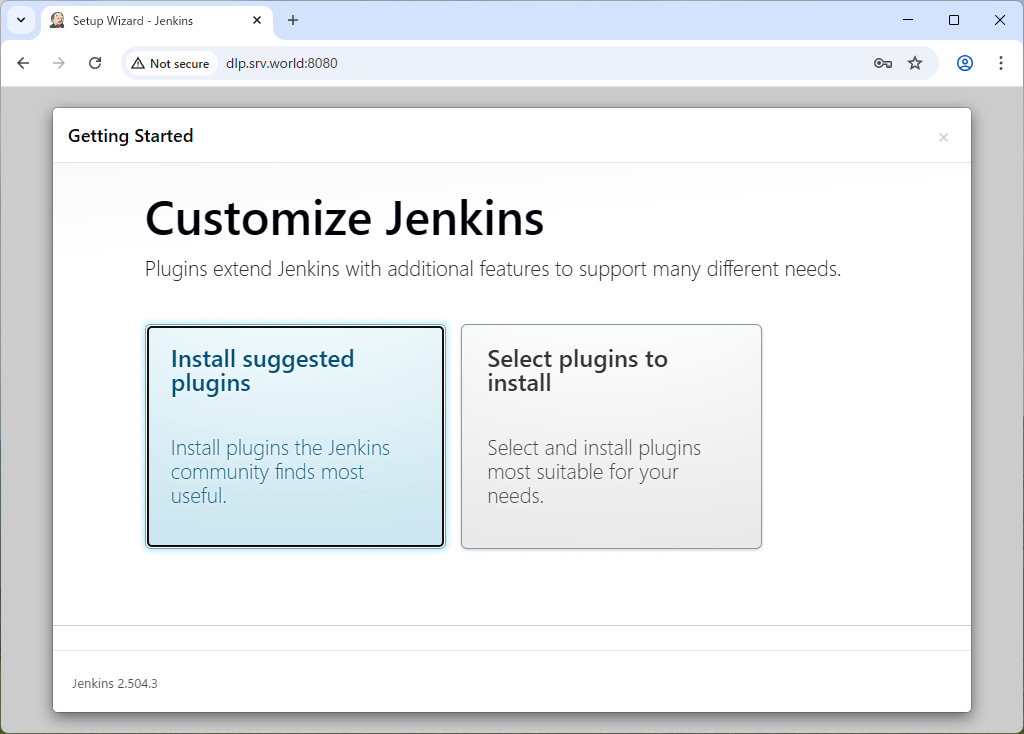Screen dimensions: 1024x734
Task: Expand the tab search dropdown arrow
Action: coord(21,20)
